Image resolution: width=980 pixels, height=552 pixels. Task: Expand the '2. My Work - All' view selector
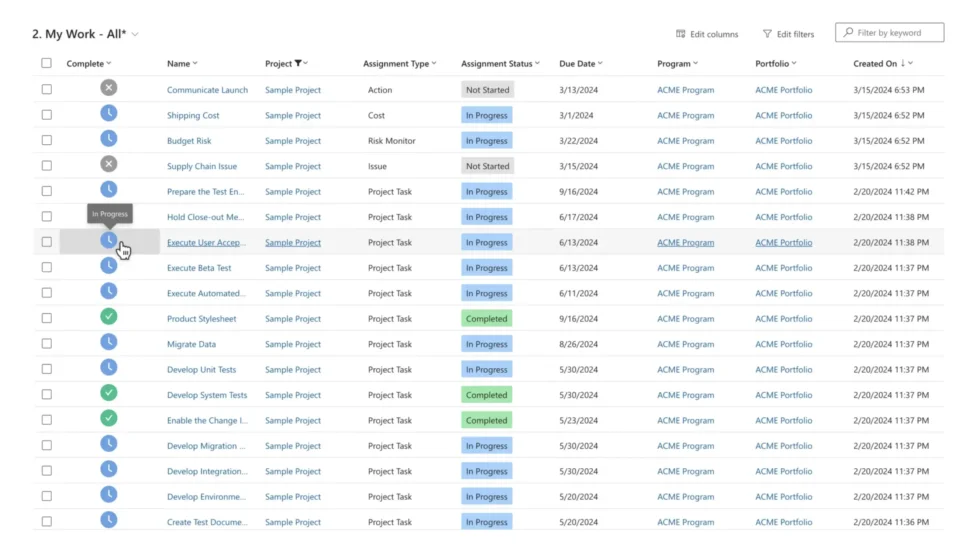coord(136,34)
